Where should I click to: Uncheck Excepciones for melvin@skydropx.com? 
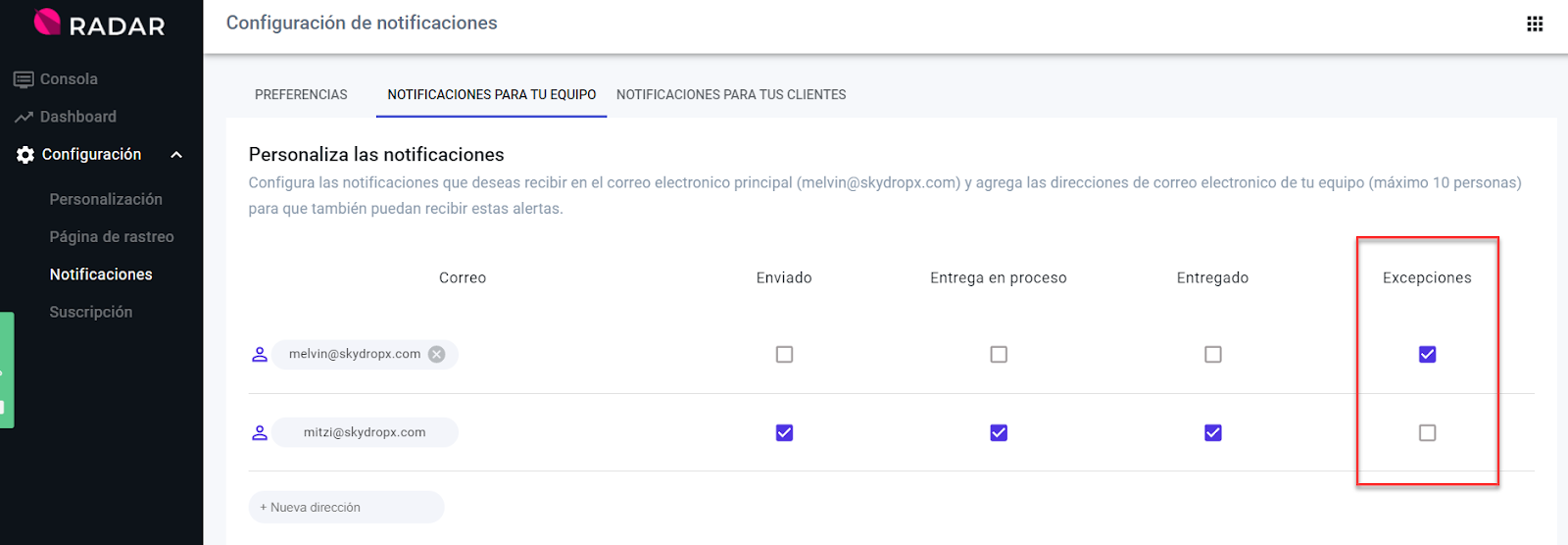[1427, 355]
